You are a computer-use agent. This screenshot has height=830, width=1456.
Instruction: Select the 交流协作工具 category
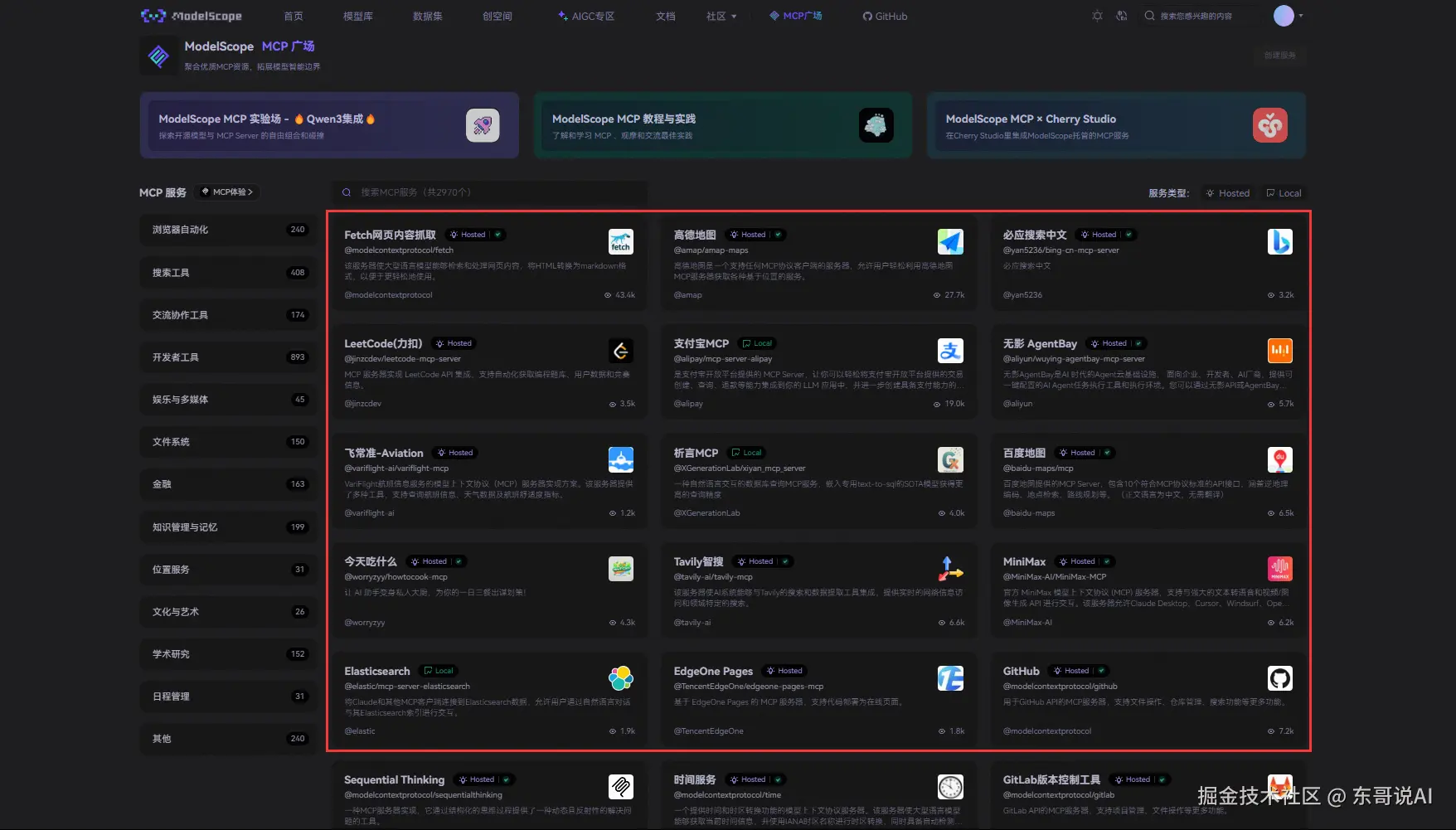pos(229,314)
